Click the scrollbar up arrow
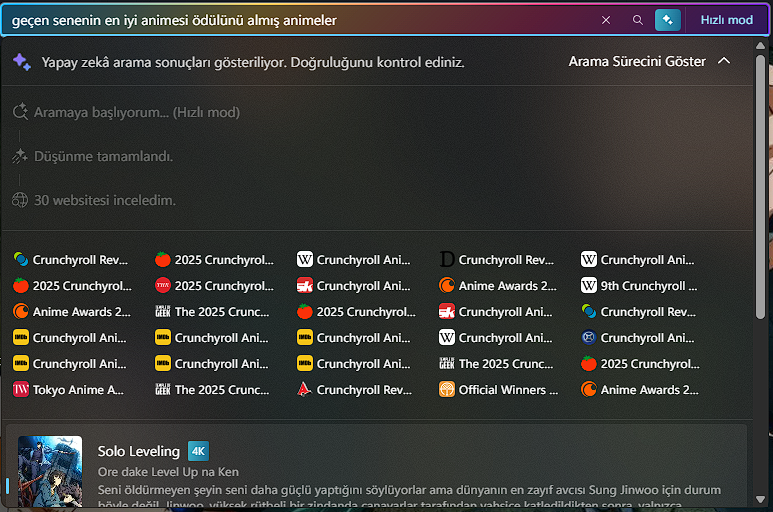Viewport: 773px width, 512px height. tap(760, 46)
